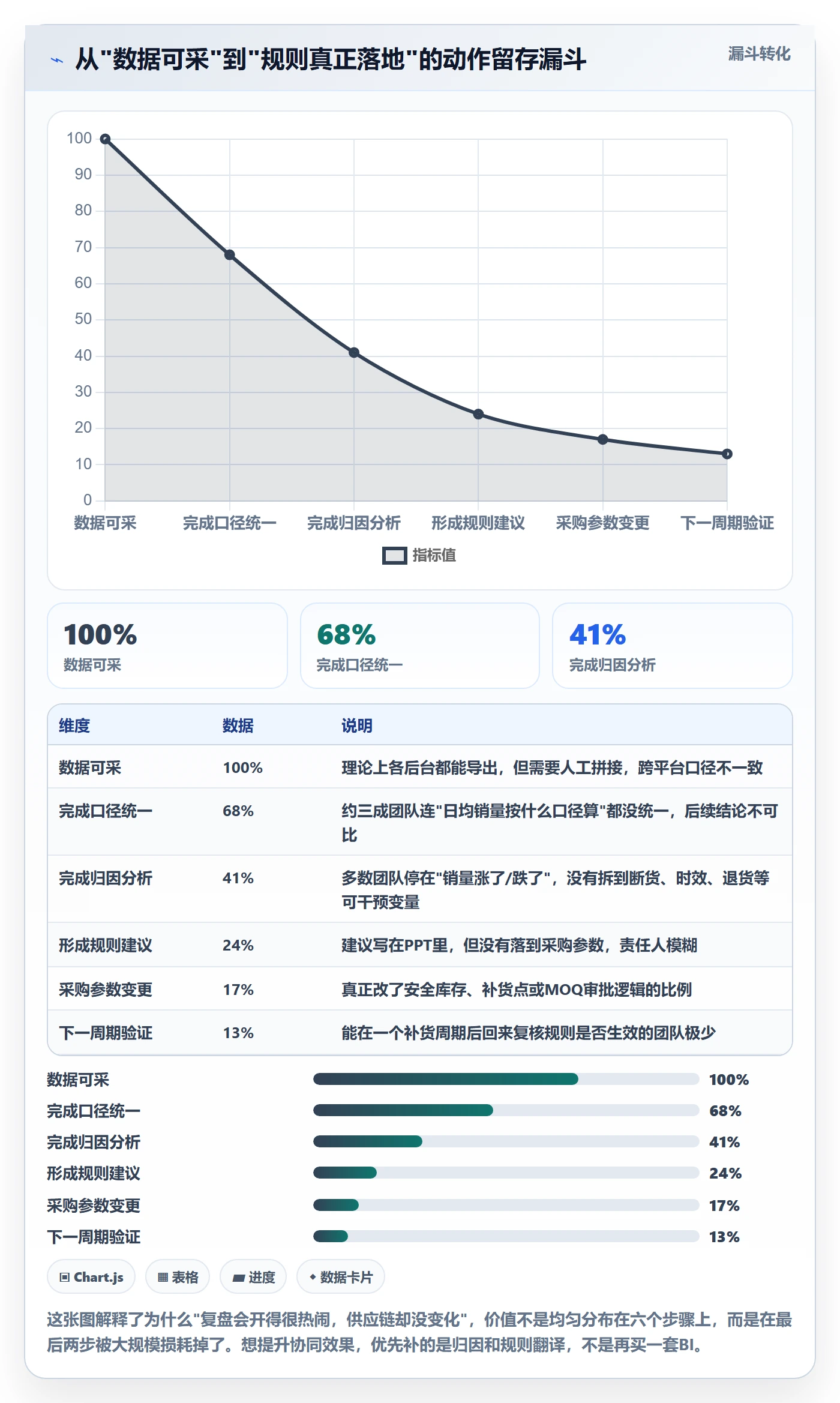Click the 下一周期验证 progress bar
This screenshot has height=1403, width=840.
pos(506,1236)
